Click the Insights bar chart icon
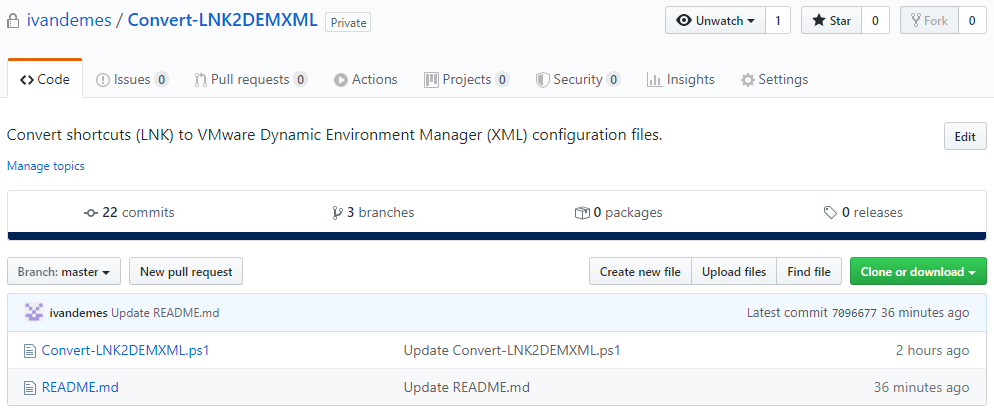The height and width of the screenshot is (413, 994). 654,80
